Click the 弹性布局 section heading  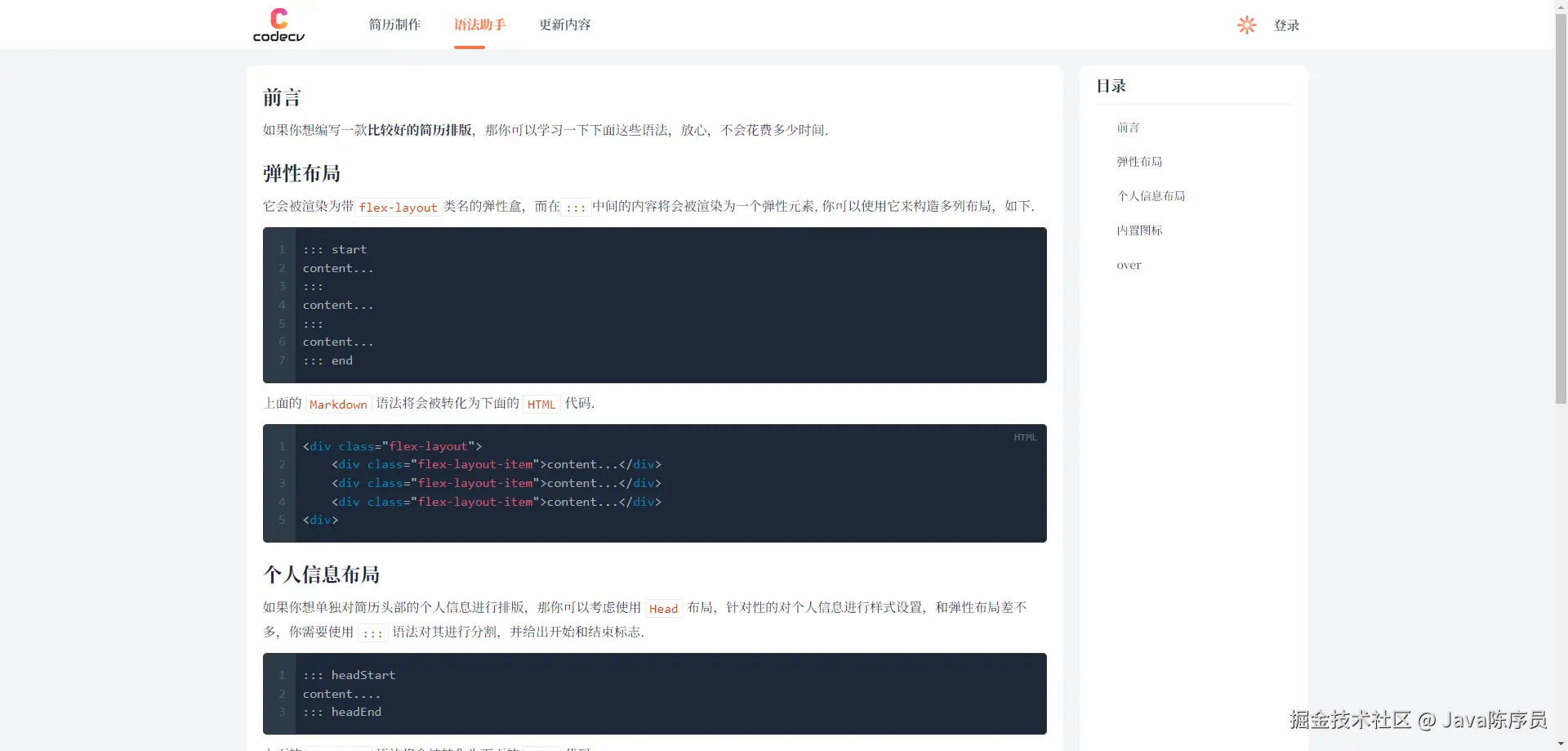coord(301,173)
